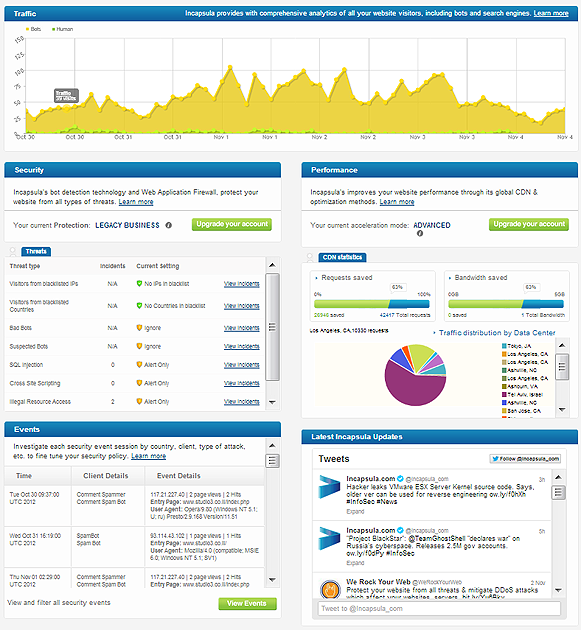Image resolution: width=581 pixels, height=630 pixels.
Task: View incidents for Visitors from blacklisted IPs
Action: [x=241, y=284]
